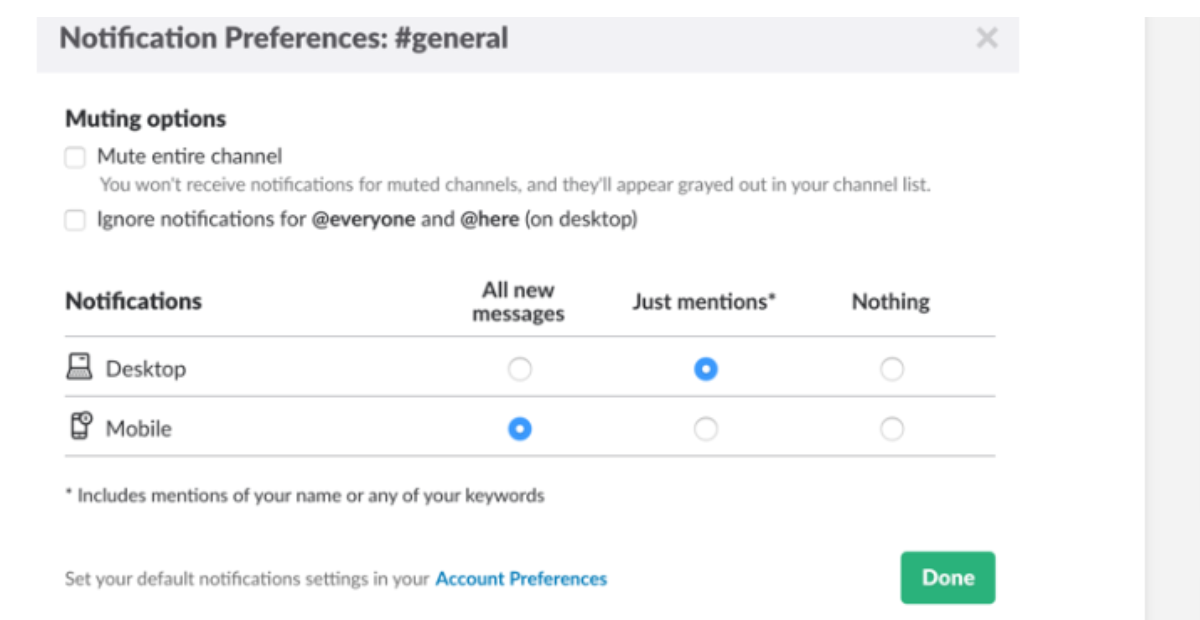Set Mobile notifications to Just mentions

click(x=705, y=428)
